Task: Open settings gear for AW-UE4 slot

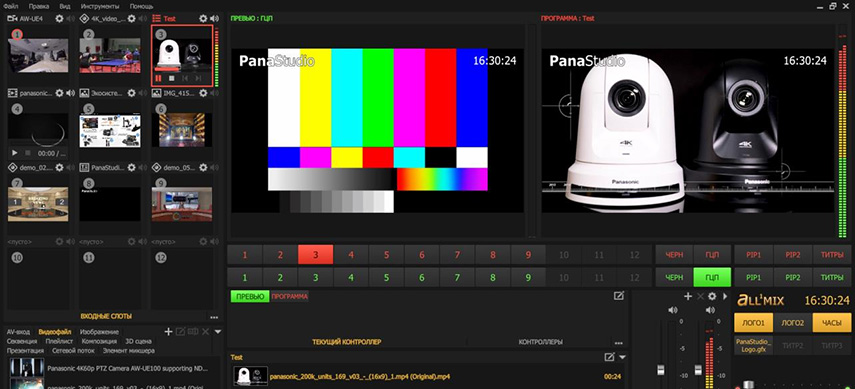Action: [x=59, y=19]
